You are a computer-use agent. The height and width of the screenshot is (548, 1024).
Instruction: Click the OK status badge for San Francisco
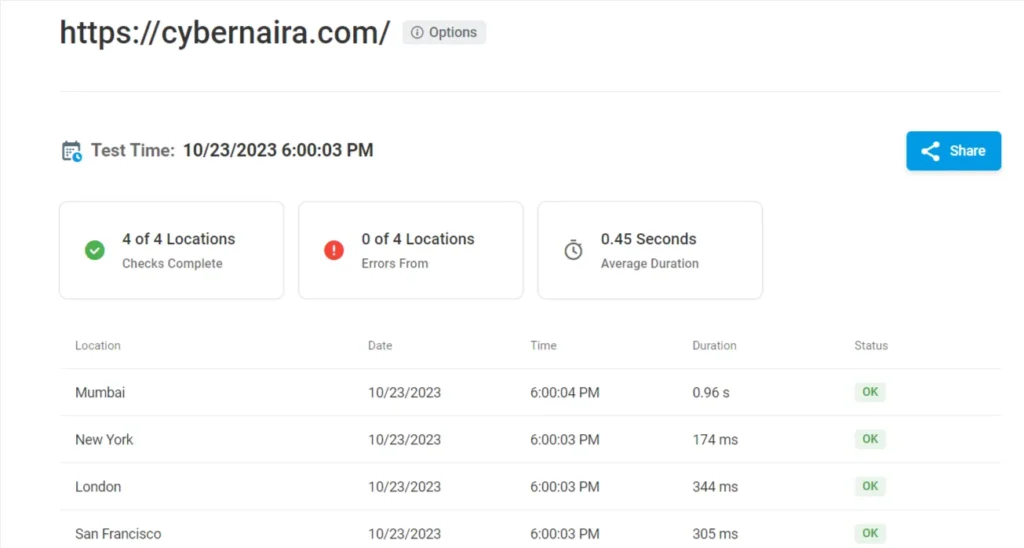870,533
